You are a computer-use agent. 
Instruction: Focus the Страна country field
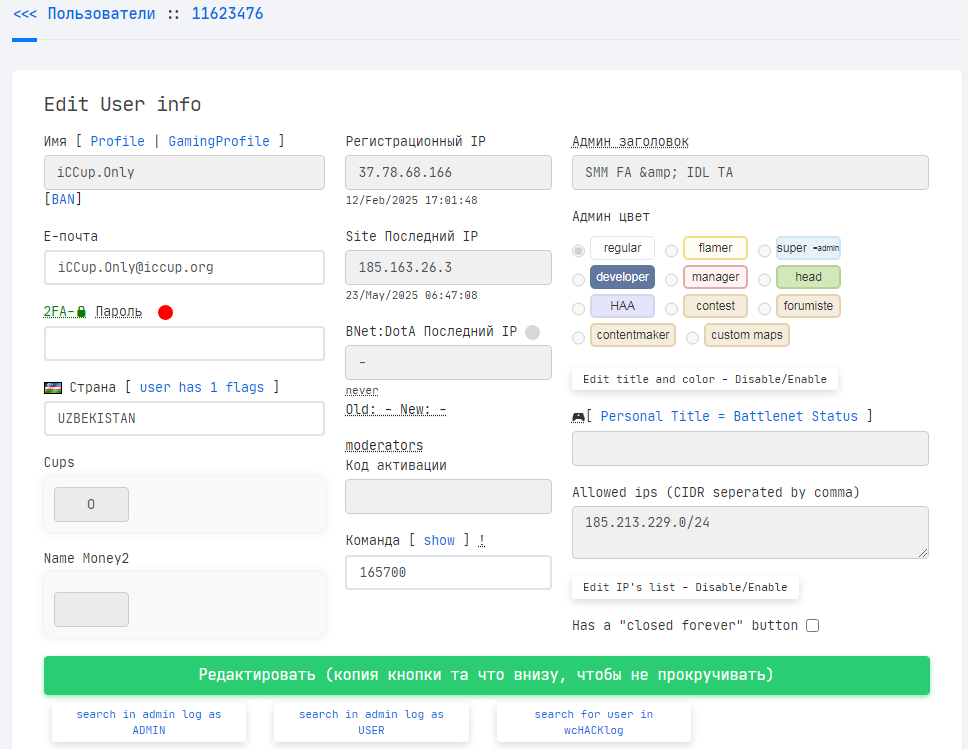point(184,419)
